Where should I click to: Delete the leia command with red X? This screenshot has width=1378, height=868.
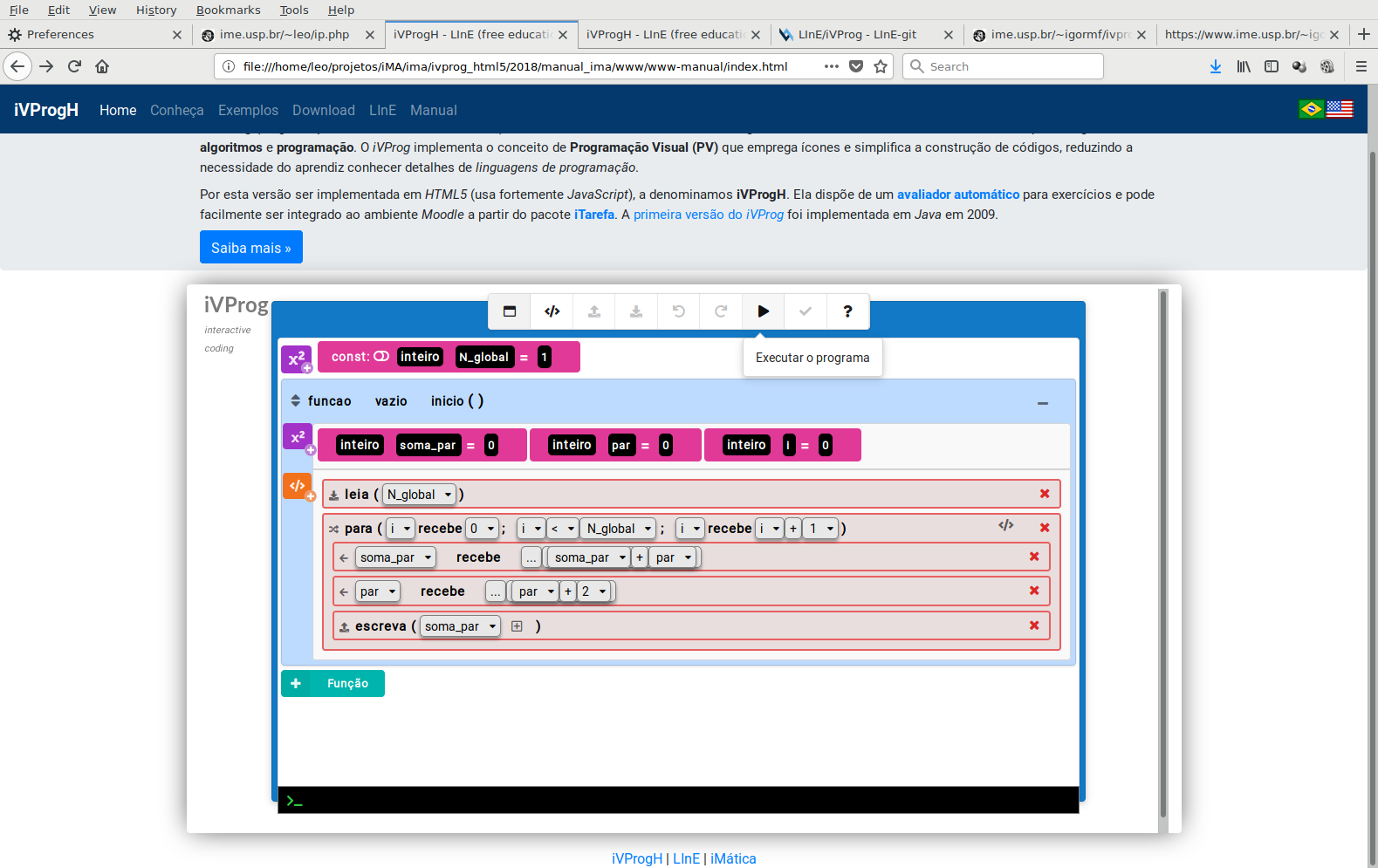(x=1045, y=494)
